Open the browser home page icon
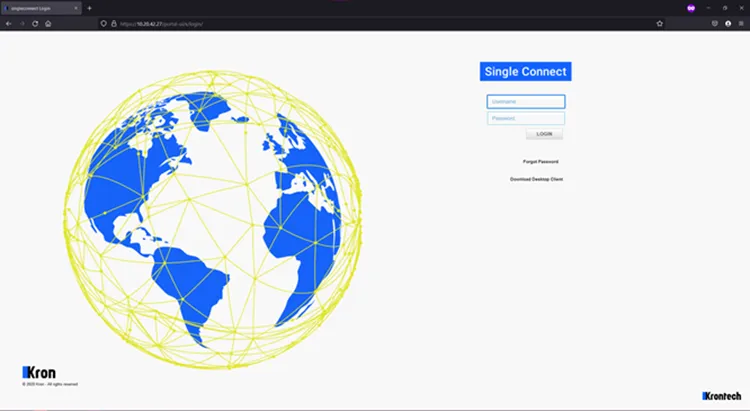The width and height of the screenshot is (750, 411). pos(48,23)
